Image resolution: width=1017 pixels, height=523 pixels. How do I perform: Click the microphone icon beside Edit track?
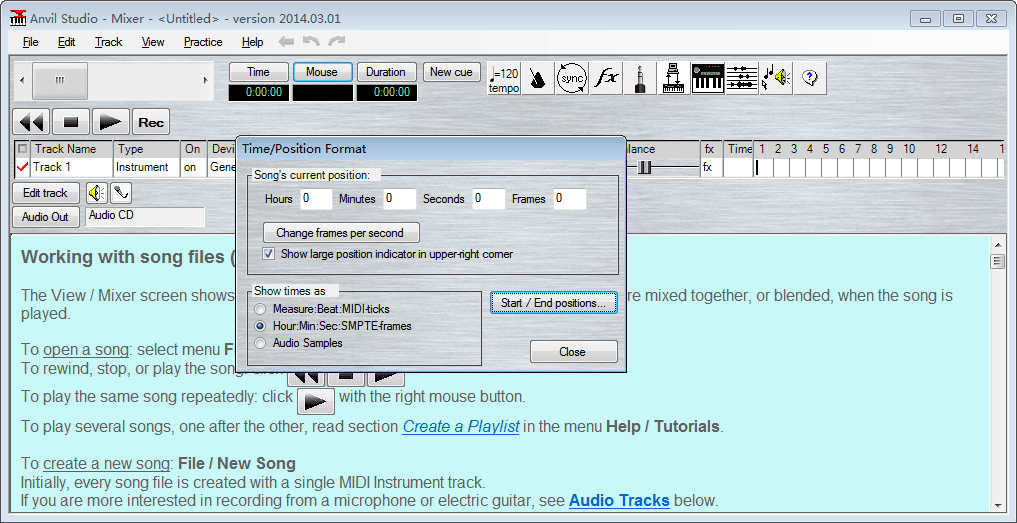(x=120, y=193)
